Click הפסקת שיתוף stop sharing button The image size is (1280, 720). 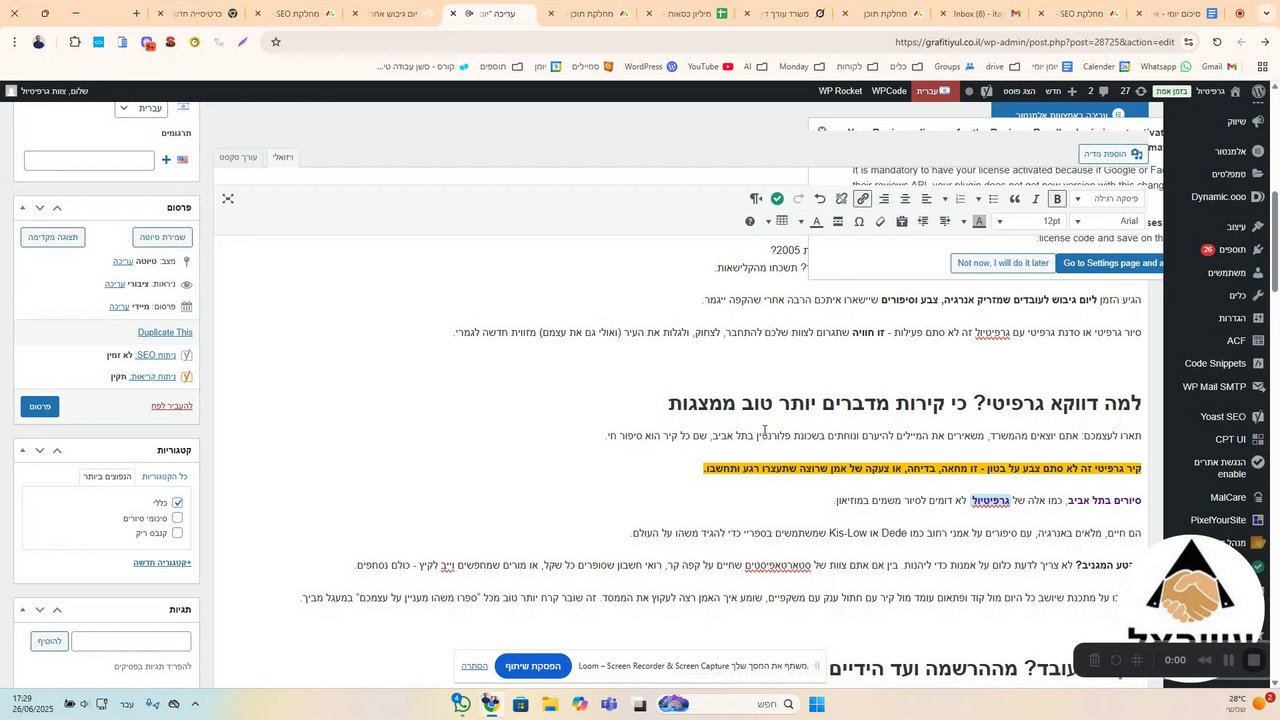[x=532, y=666]
